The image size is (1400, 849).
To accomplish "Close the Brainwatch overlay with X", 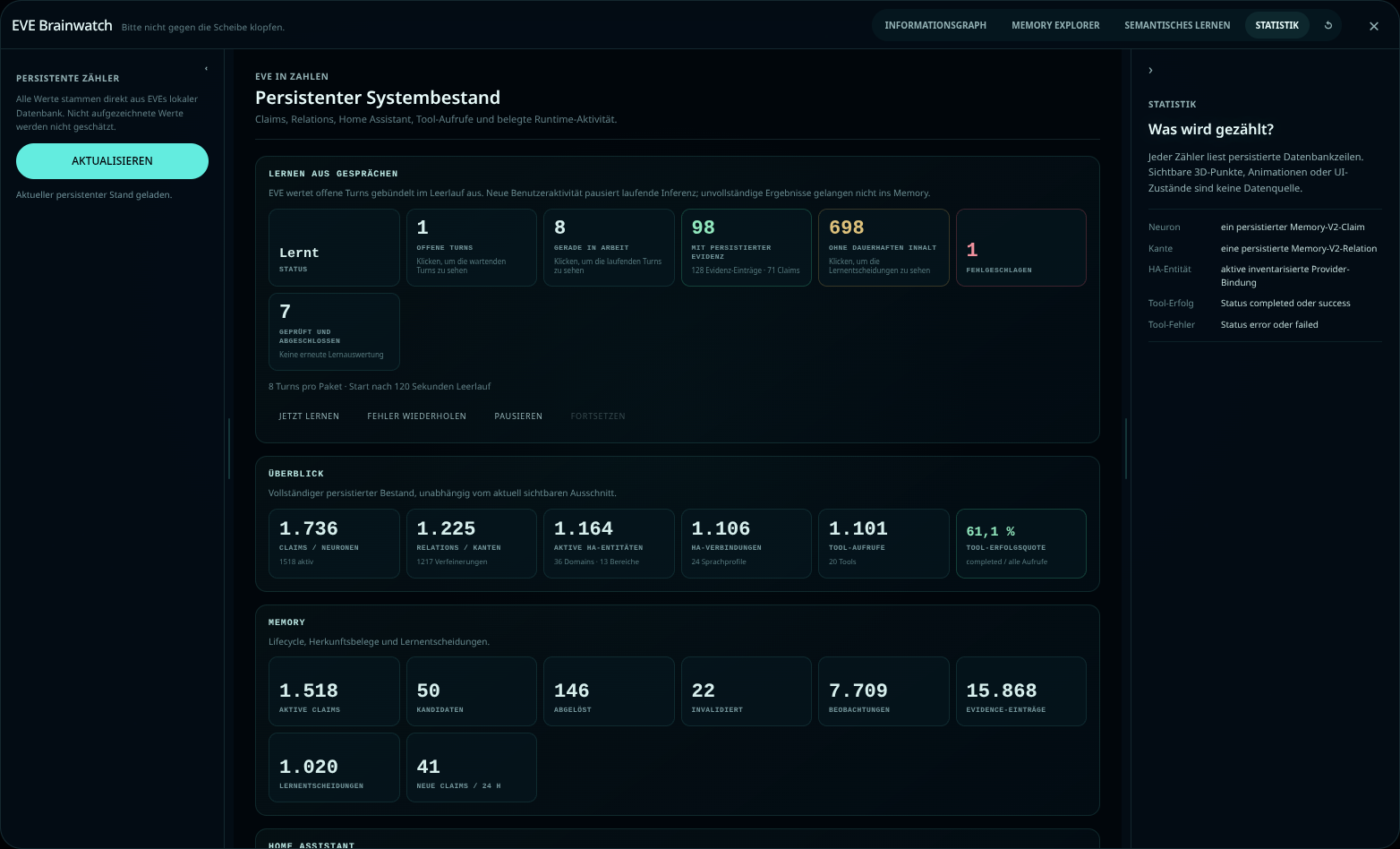I will click(x=1374, y=26).
